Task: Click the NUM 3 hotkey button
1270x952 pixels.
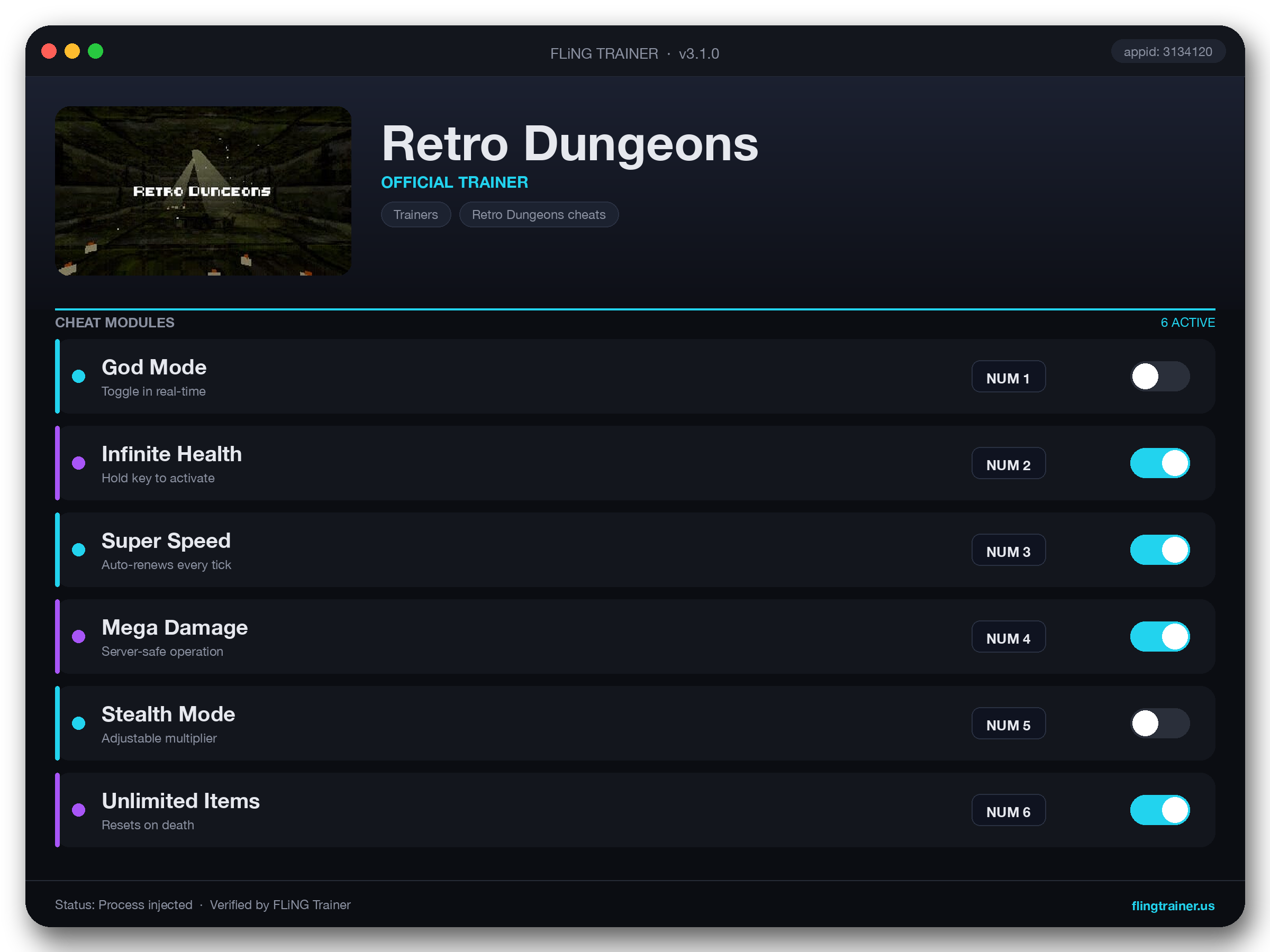Action: [x=1008, y=551]
